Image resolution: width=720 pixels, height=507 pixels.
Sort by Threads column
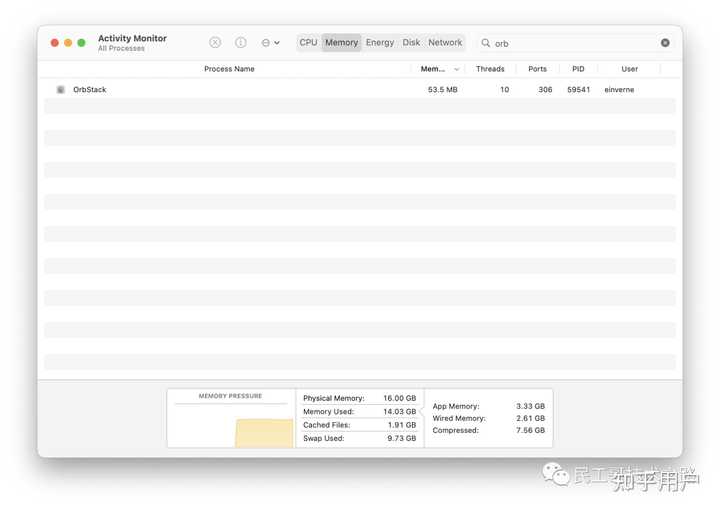tap(490, 69)
